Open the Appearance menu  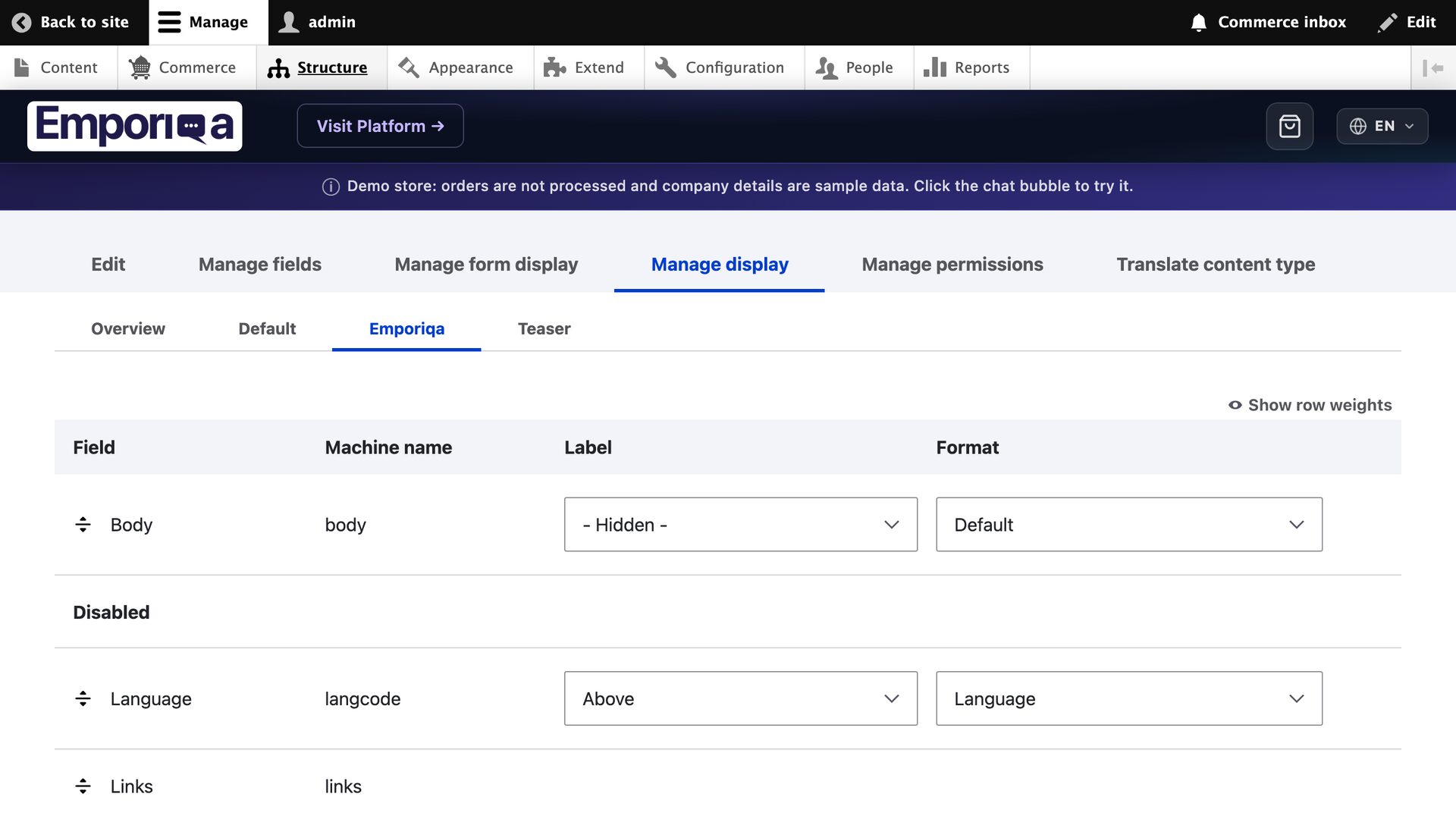(x=460, y=67)
